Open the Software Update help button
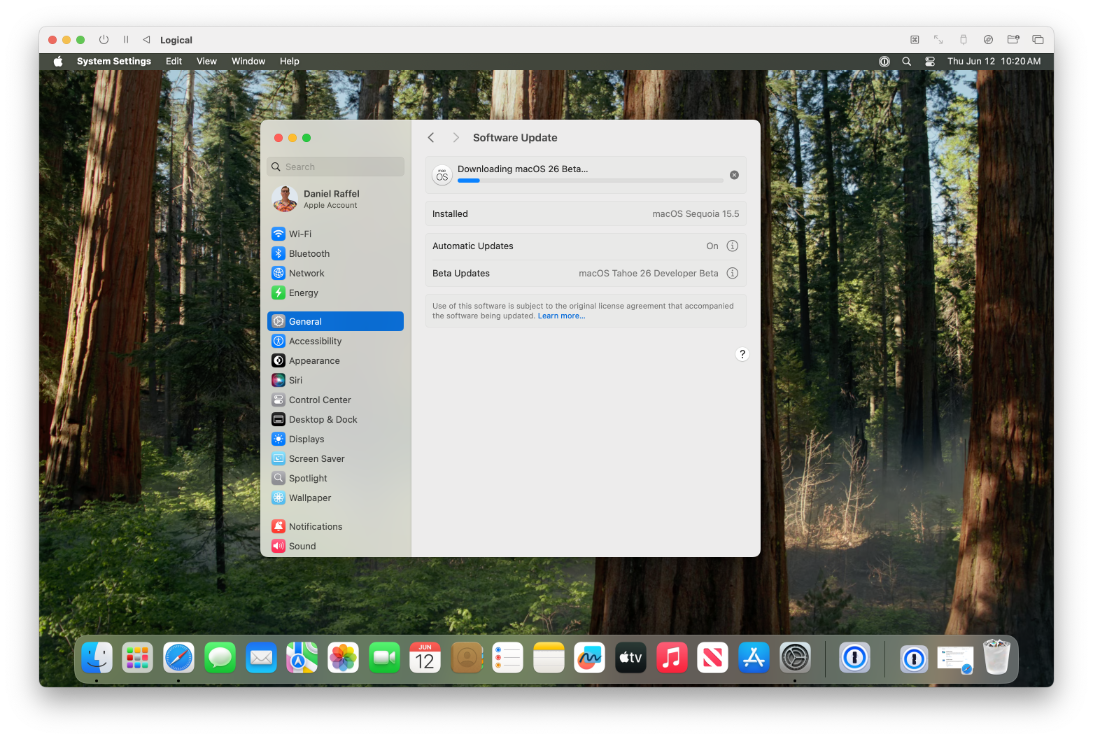Viewport: 1093px width, 739px height. click(x=742, y=354)
